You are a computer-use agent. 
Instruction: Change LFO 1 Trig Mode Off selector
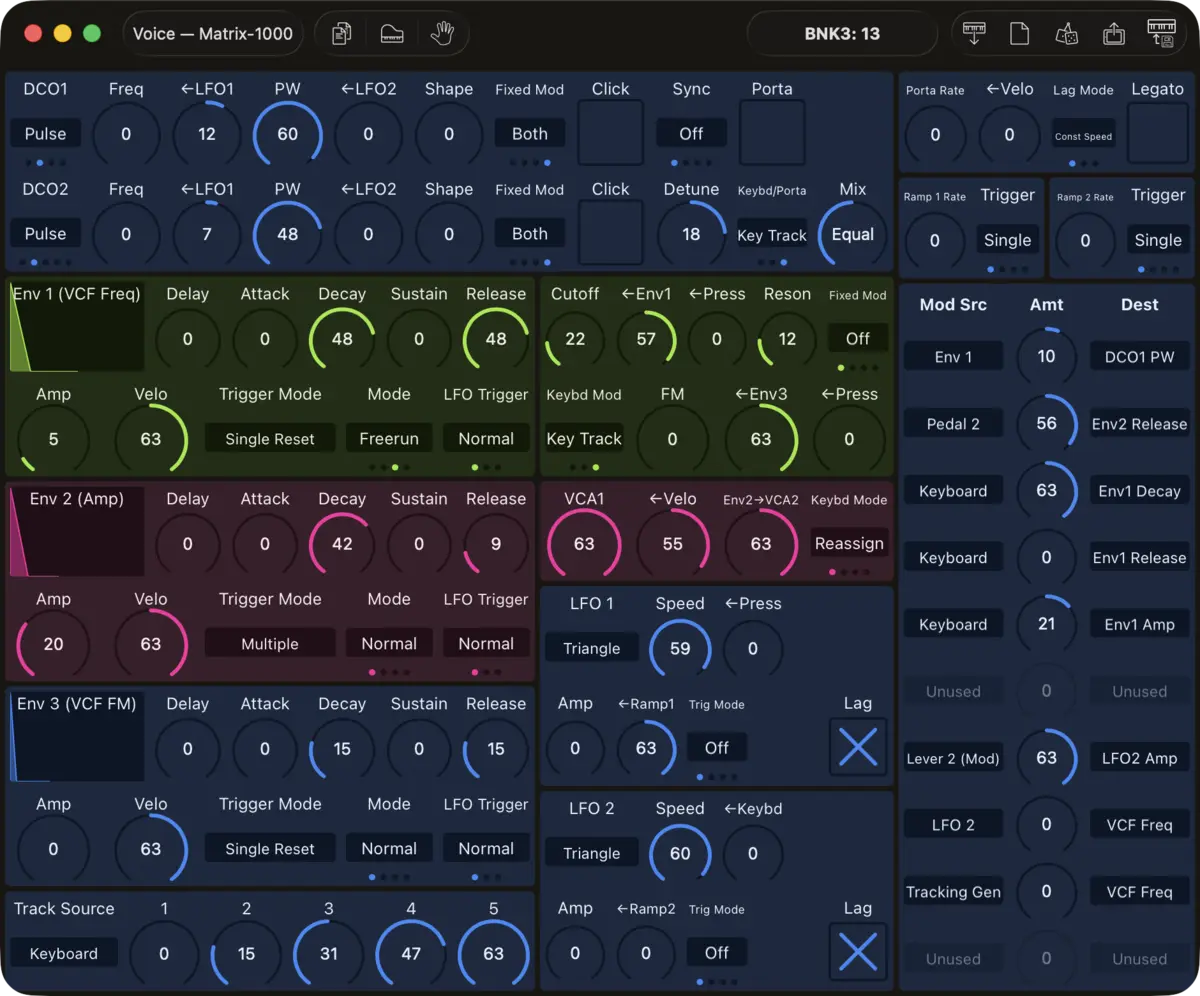click(717, 747)
